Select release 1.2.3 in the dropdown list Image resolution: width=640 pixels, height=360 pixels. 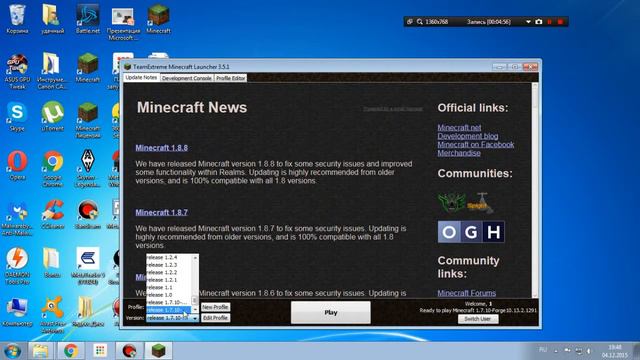(169, 264)
